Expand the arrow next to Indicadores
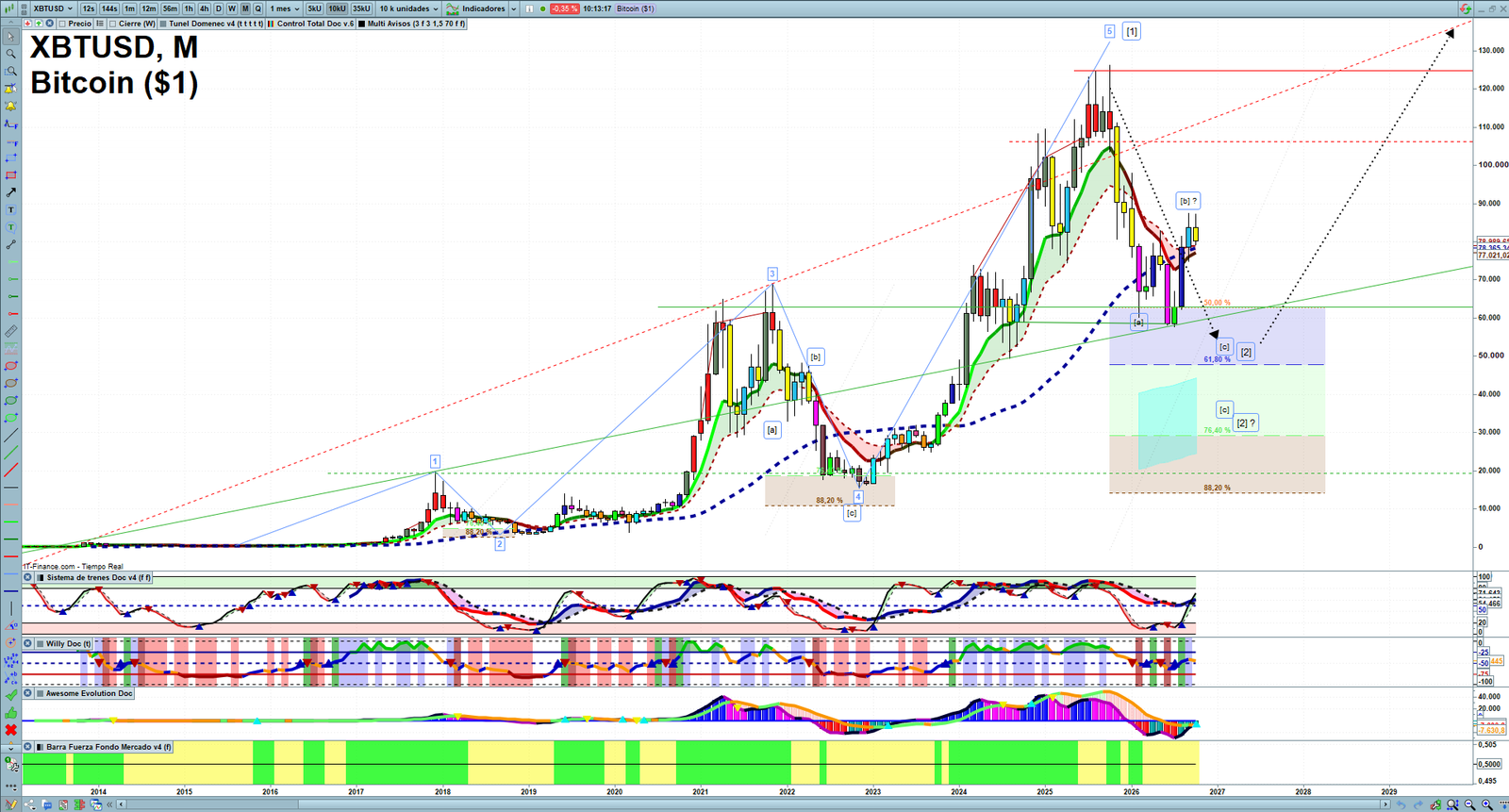Screen dimensions: 1509x812 (514, 8)
